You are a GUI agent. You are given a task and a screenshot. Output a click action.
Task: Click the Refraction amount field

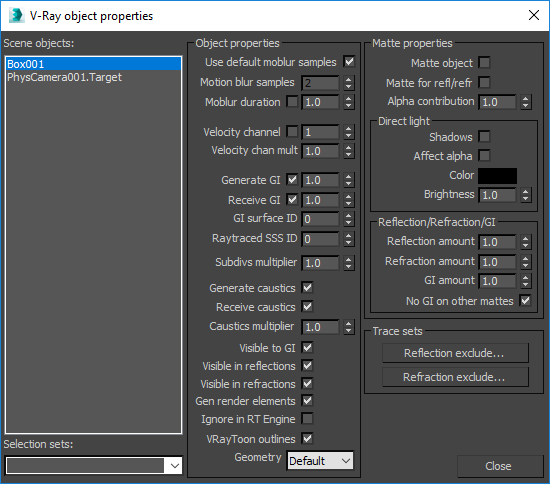tap(497, 262)
